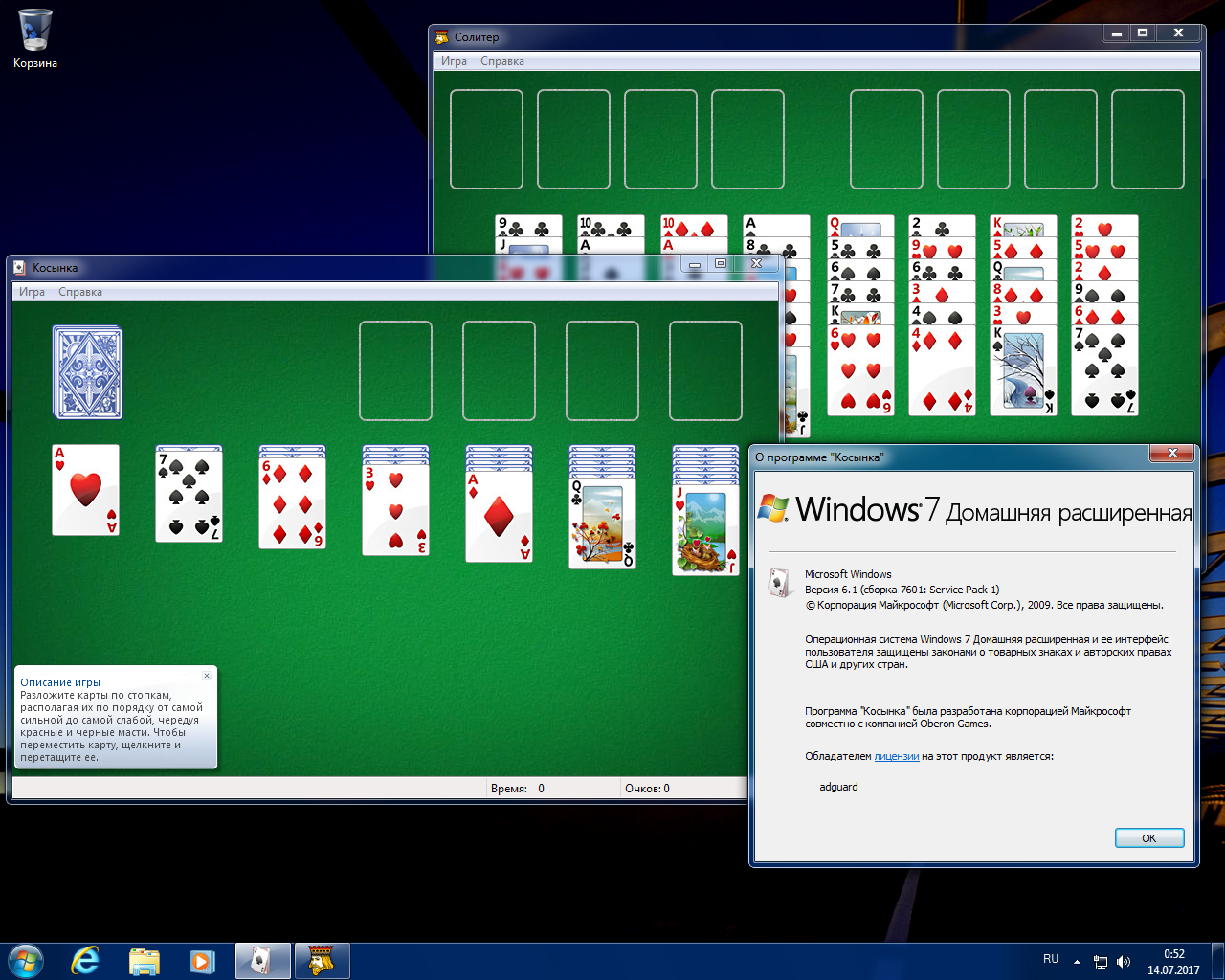Show hidden tray icons arrow
Screen dimensions: 1225x980
tap(1077, 961)
